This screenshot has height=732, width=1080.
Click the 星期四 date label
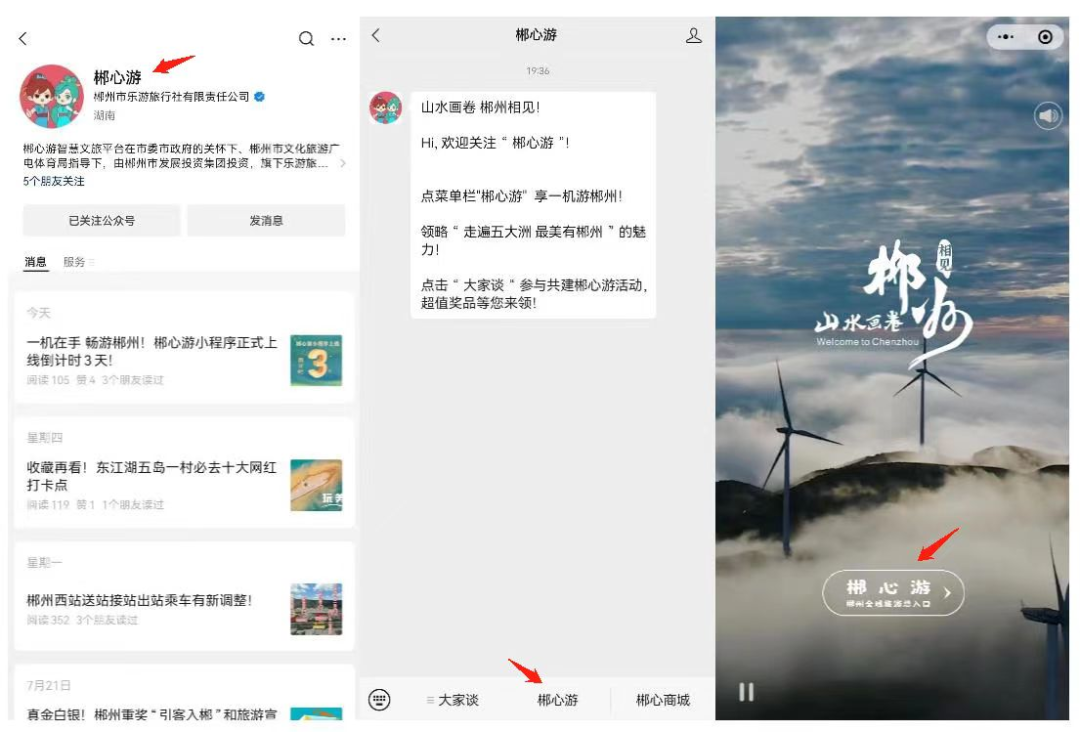[x=45, y=438]
